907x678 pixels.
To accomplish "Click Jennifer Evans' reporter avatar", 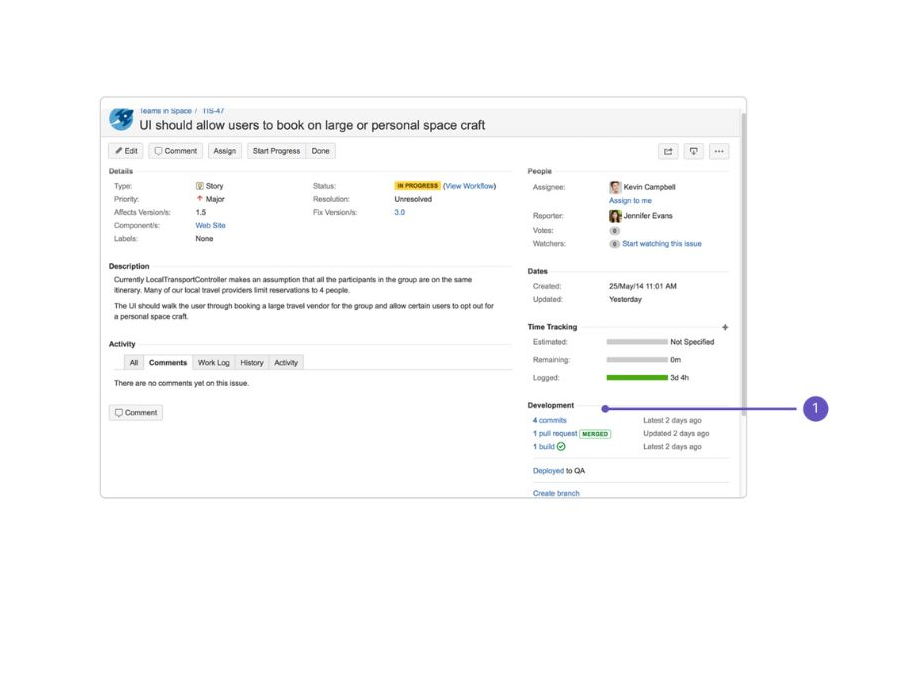I will pos(615,216).
